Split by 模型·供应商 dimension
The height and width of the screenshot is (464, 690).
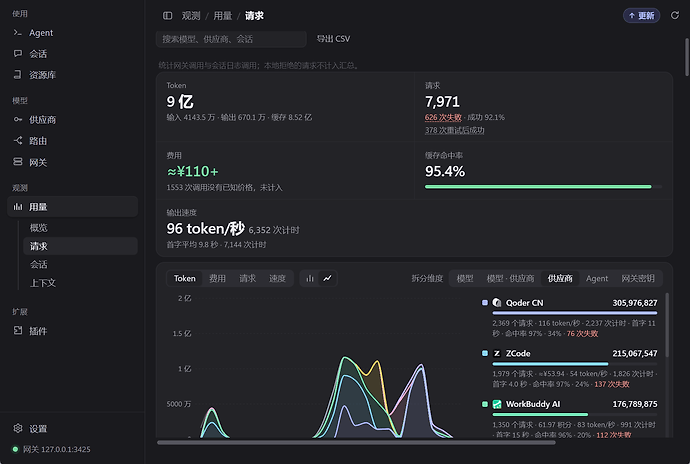(x=510, y=278)
